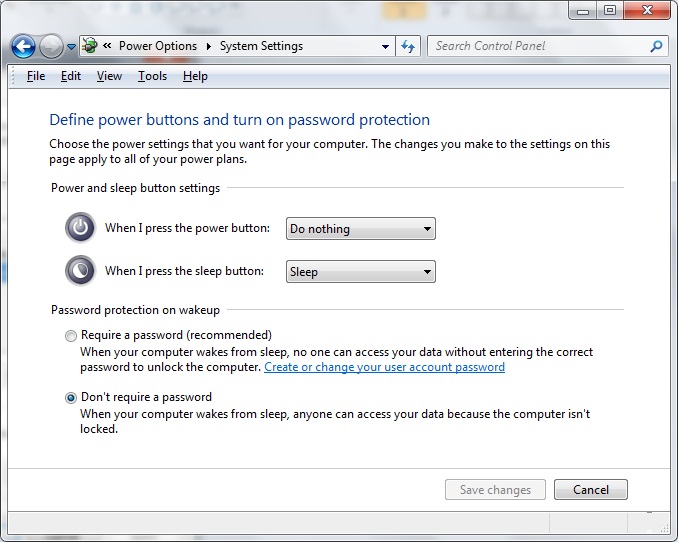
Task: Expand the address bar history dropdown
Action: click(x=385, y=46)
